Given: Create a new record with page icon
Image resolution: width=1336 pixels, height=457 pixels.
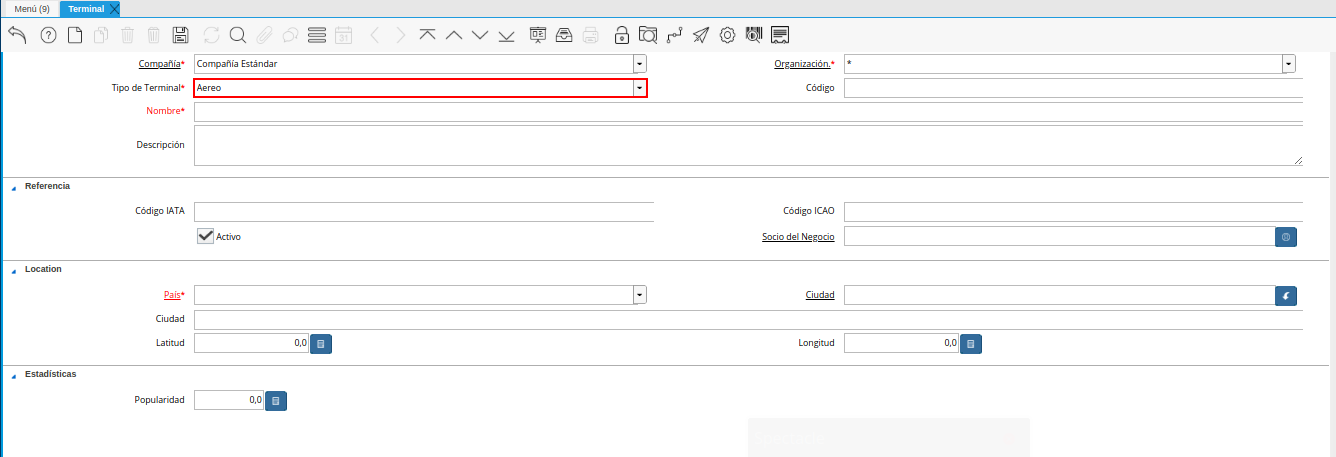Looking at the screenshot, I should click(x=75, y=35).
